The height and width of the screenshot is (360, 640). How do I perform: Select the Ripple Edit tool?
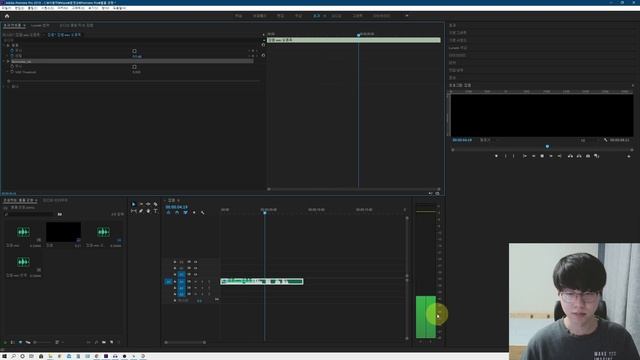(148, 204)
